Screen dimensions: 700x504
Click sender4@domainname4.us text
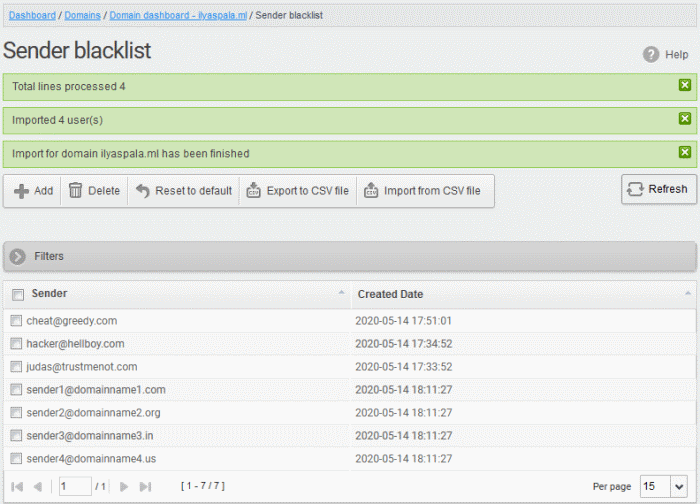click(x=91, y=458)
